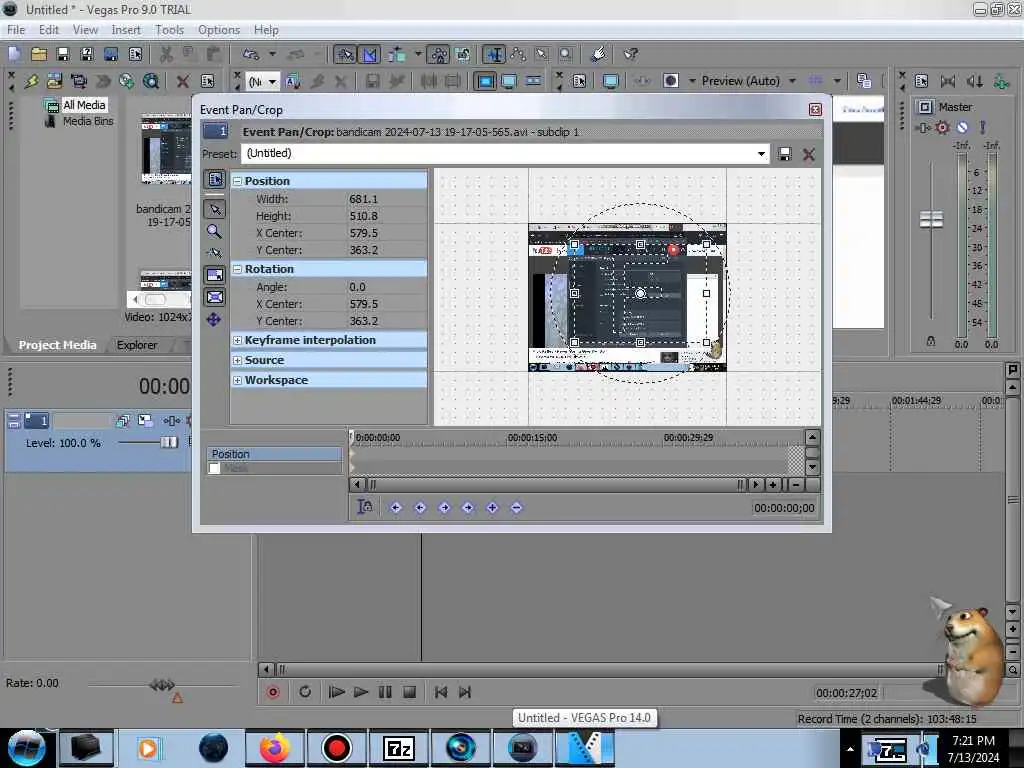Open Firefox from the taskbar
This screenshot has width=1024, height=768.
[275, 748]
